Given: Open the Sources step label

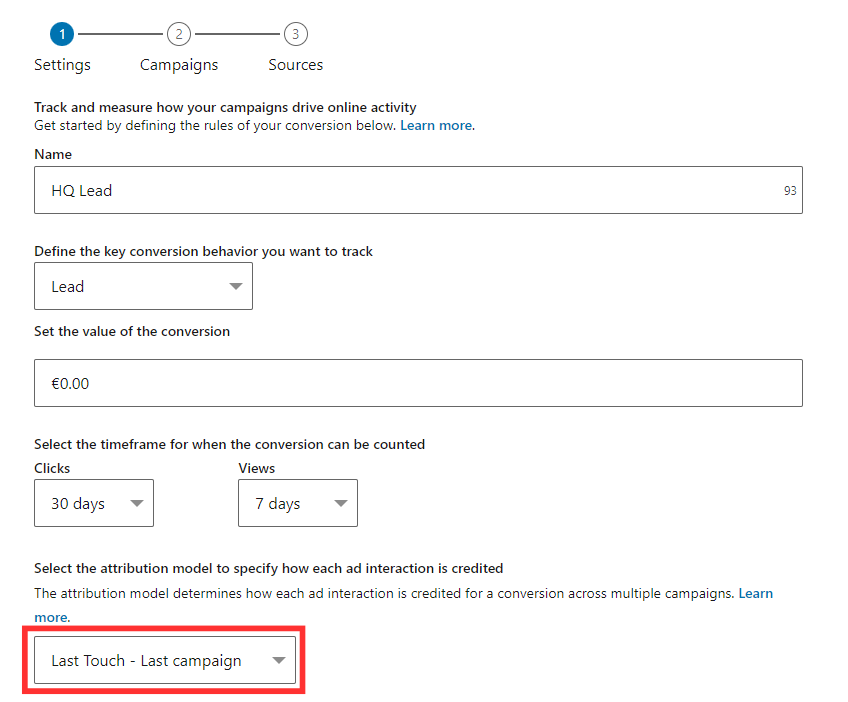Looking at the screenshot, I should (295, 65).
